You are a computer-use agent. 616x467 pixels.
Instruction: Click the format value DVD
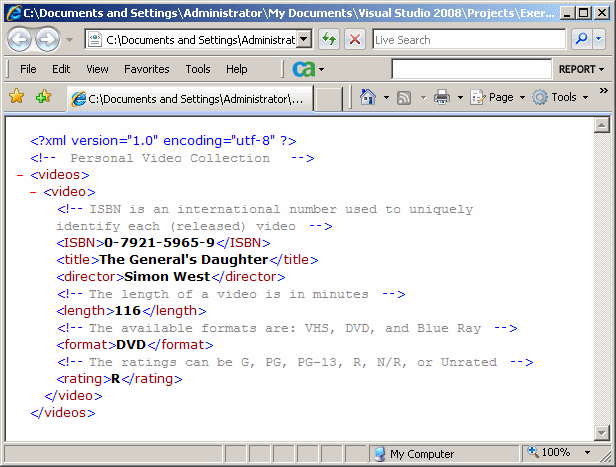pos(131,344)
